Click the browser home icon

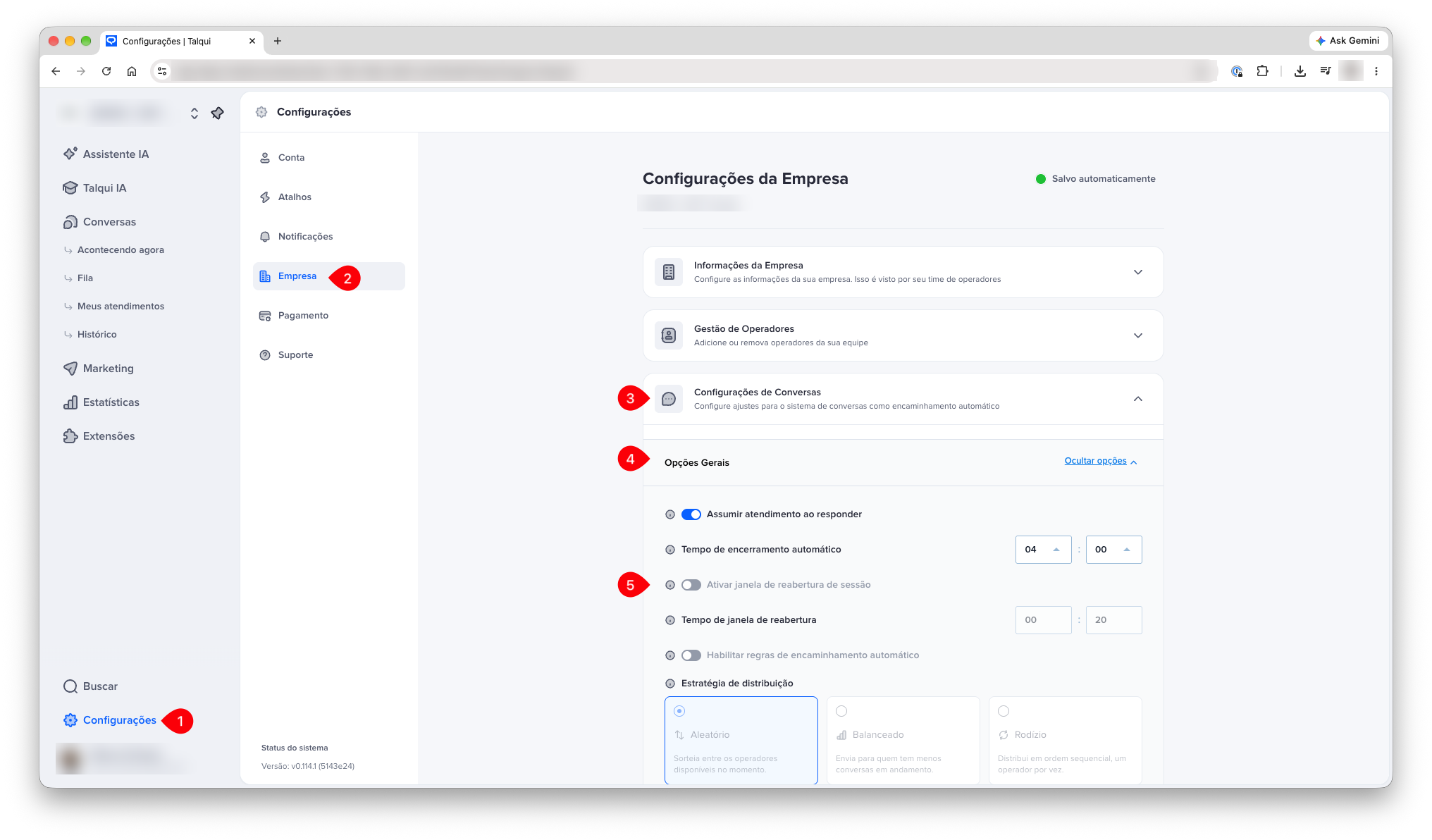(132, 71)
